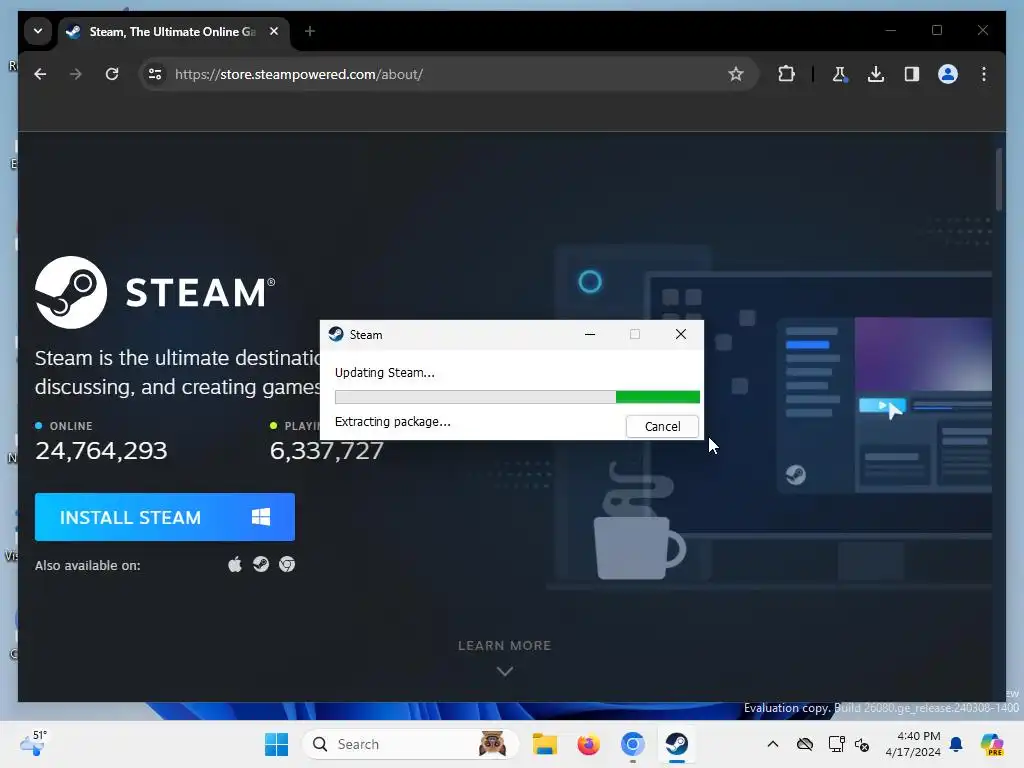
Task: Open Chrome Labs flask icon
Action: pyautogui.click(x=840, y=74)
